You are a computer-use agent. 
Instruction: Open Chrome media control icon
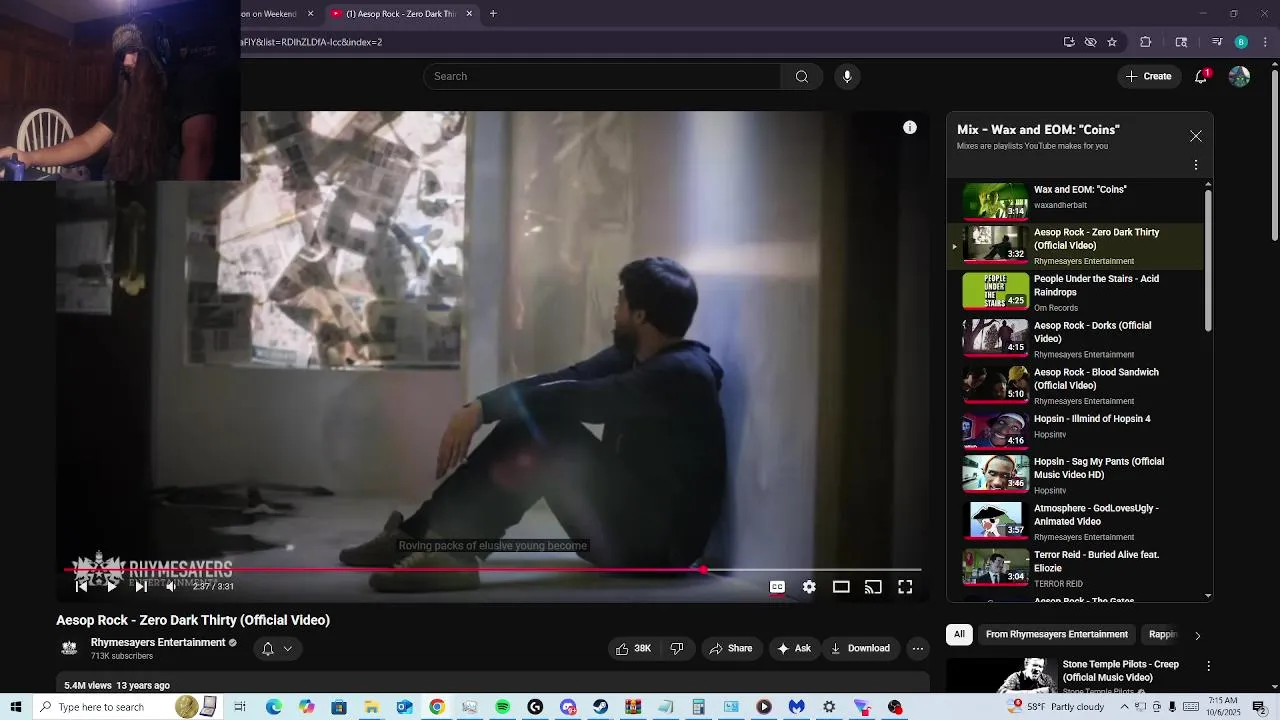tap(1217, 42)
